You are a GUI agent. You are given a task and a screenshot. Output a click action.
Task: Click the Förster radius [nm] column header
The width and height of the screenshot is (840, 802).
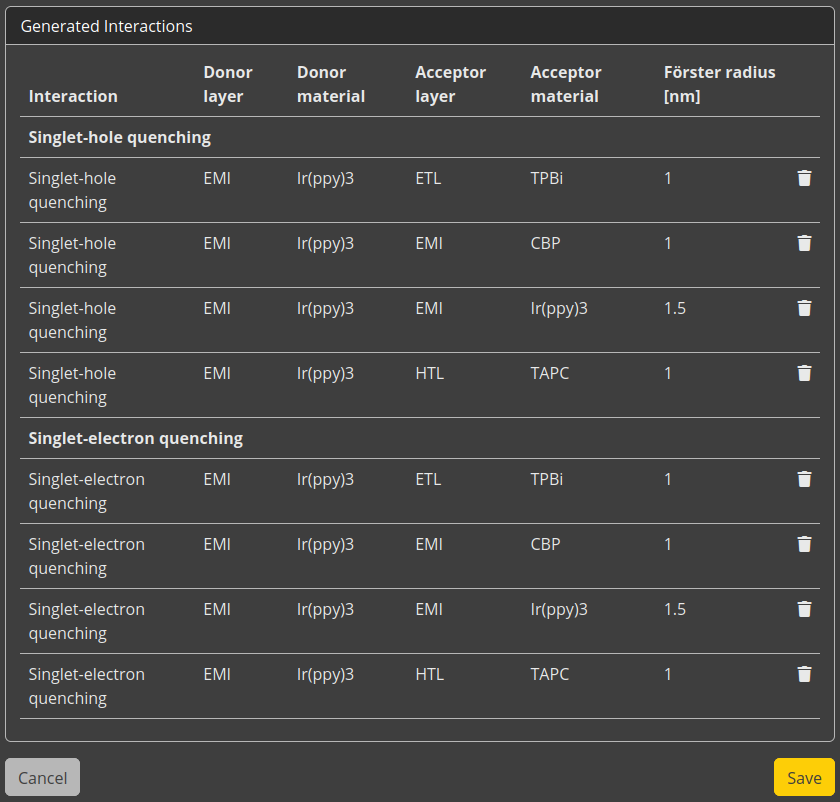click(x=719, y=85)
